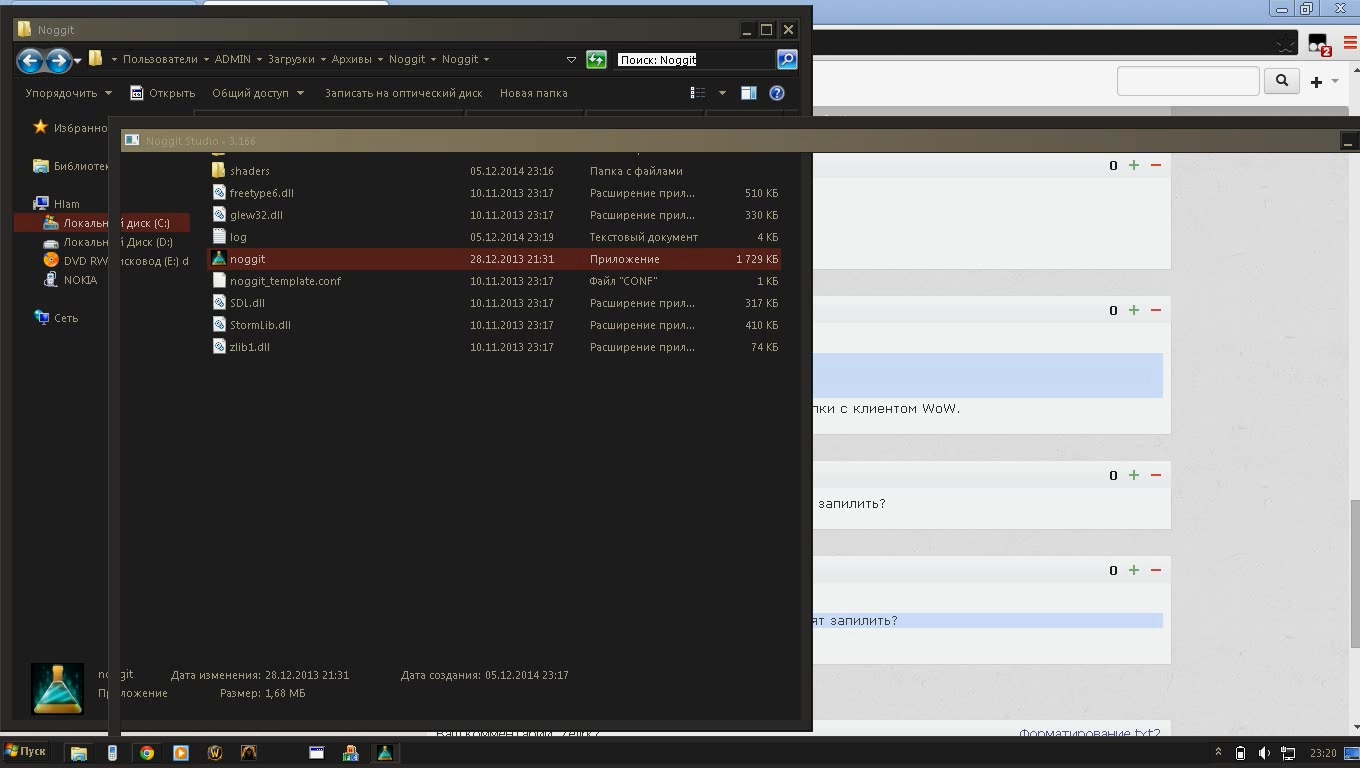Go forward using Explorer's Forward arrow
Image resolution: width=1360 pixels, height=768 pixels.
tap(58, 60)
